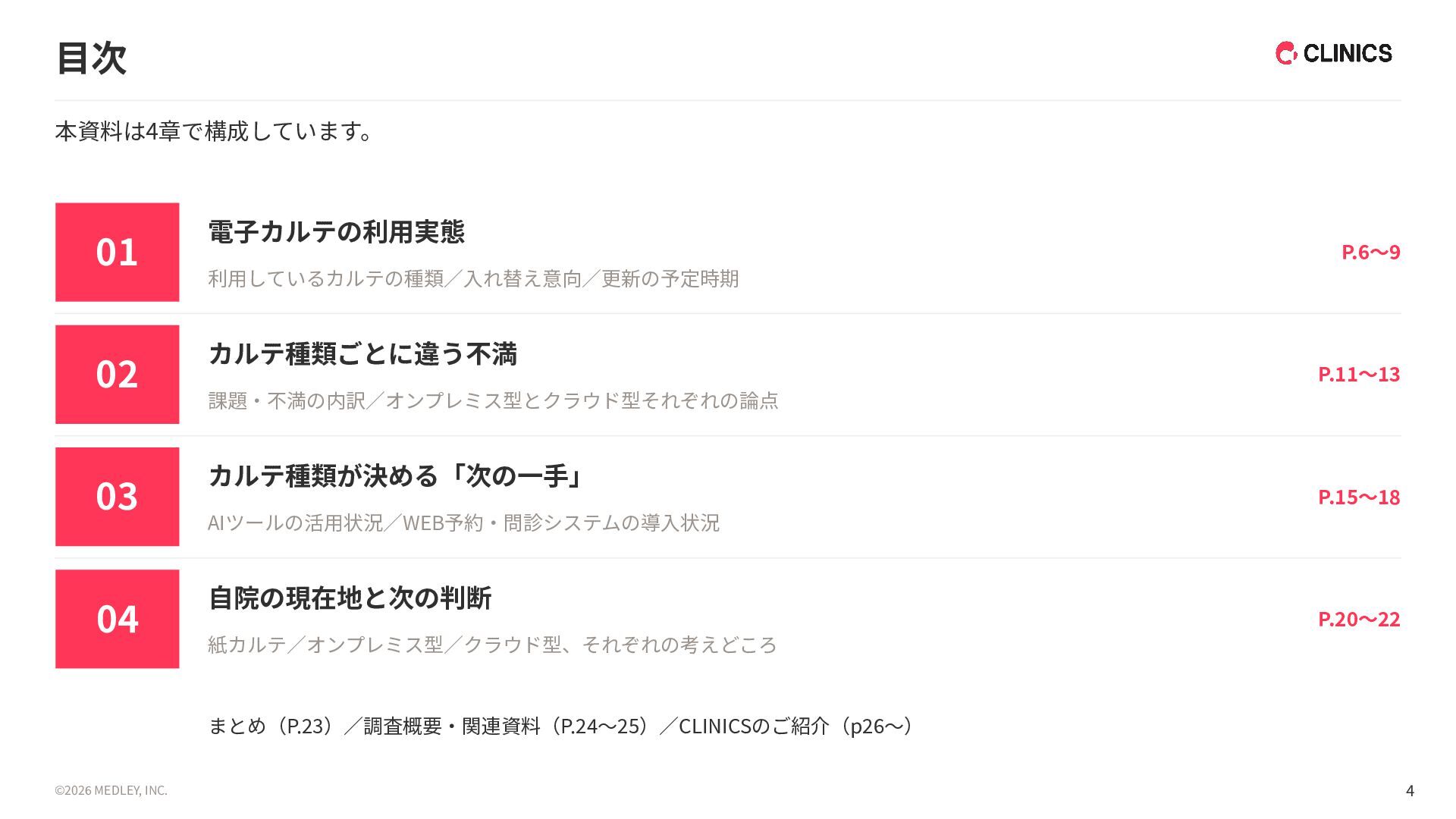
Task: Click subtitle 利用しているカルテの種類
Action: [325, 278]
